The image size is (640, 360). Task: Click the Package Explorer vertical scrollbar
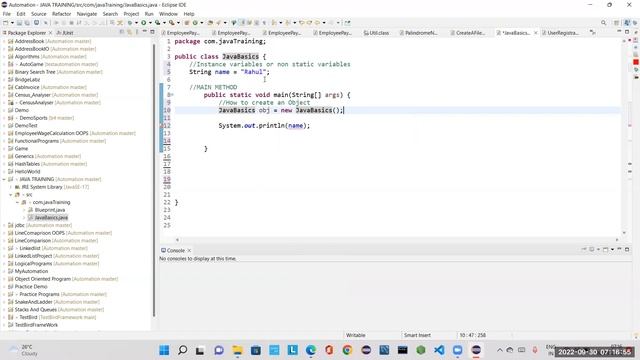[154, 180]
